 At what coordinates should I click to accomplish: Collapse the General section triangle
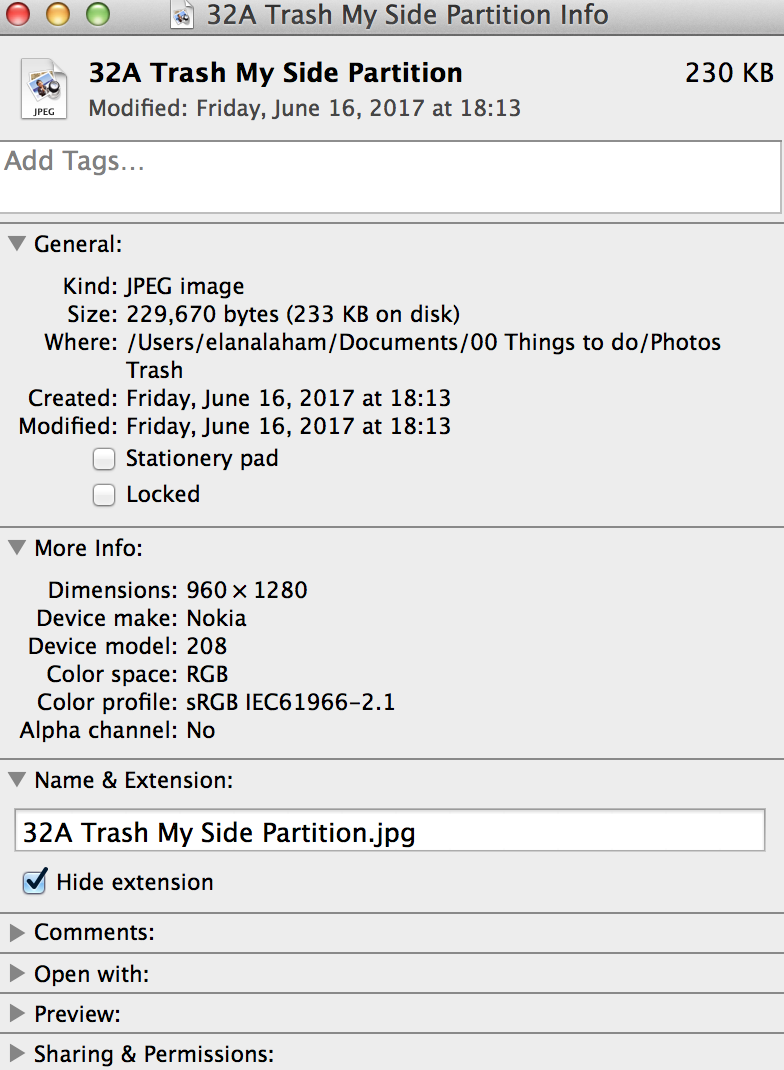[17, 244]
